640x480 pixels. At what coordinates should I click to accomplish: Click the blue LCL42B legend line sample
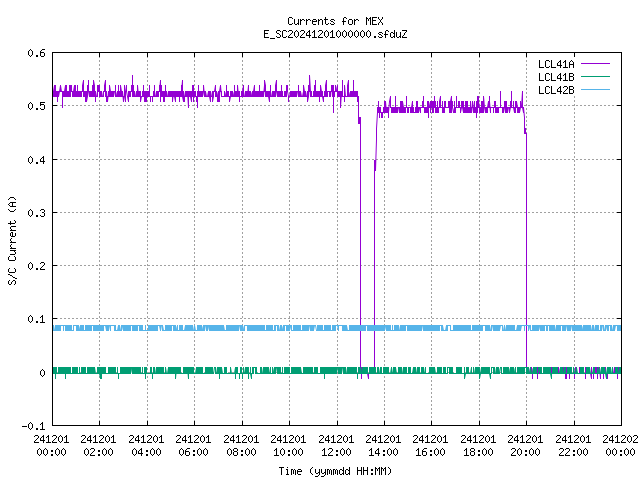[x=595, y=89]
